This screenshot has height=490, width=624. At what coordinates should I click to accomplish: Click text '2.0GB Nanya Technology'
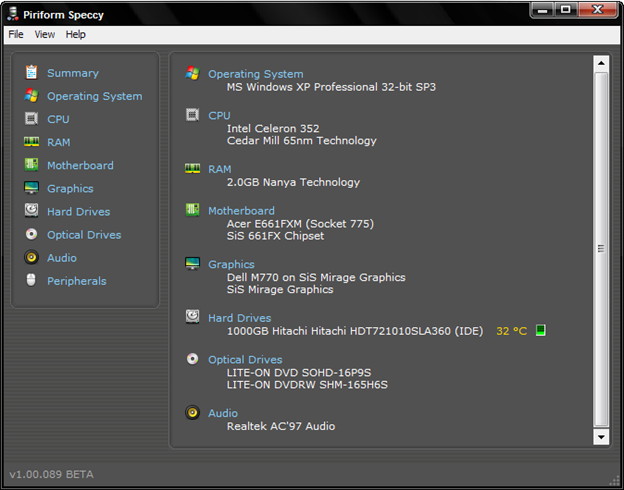point(293,182)
